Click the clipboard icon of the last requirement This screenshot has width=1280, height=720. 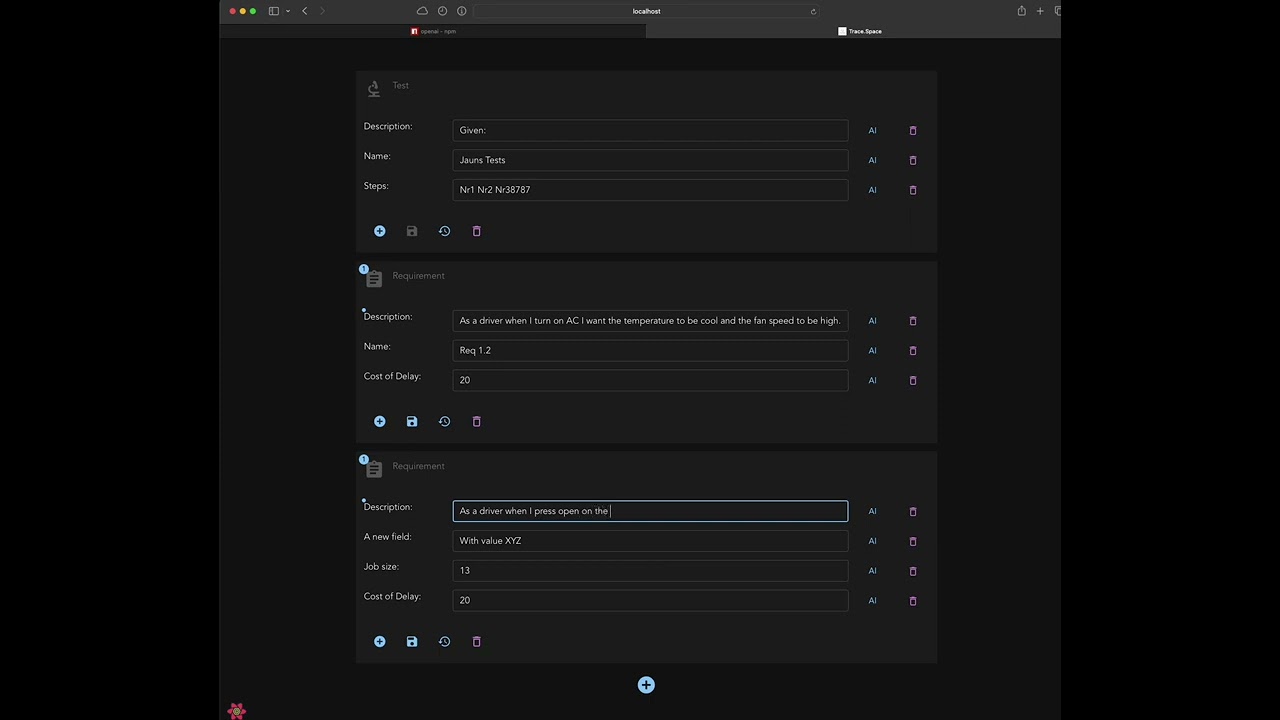pos(374,469)
